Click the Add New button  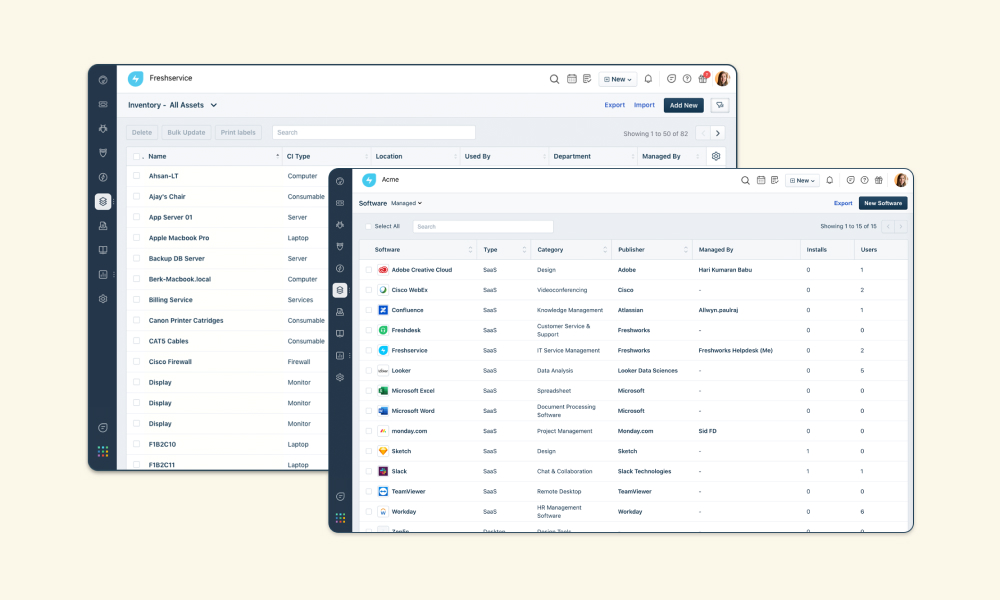[683, 105]
